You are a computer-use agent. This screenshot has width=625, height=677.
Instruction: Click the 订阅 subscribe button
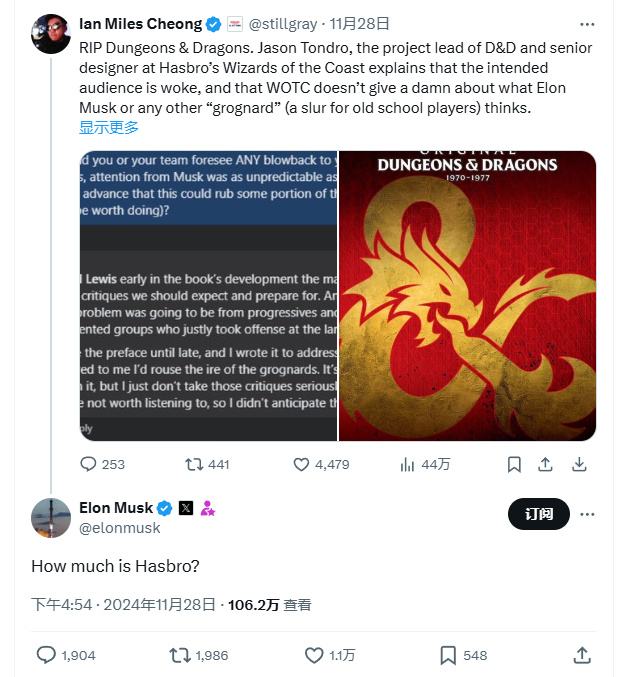pyautogui.click(x=539, y=514)
